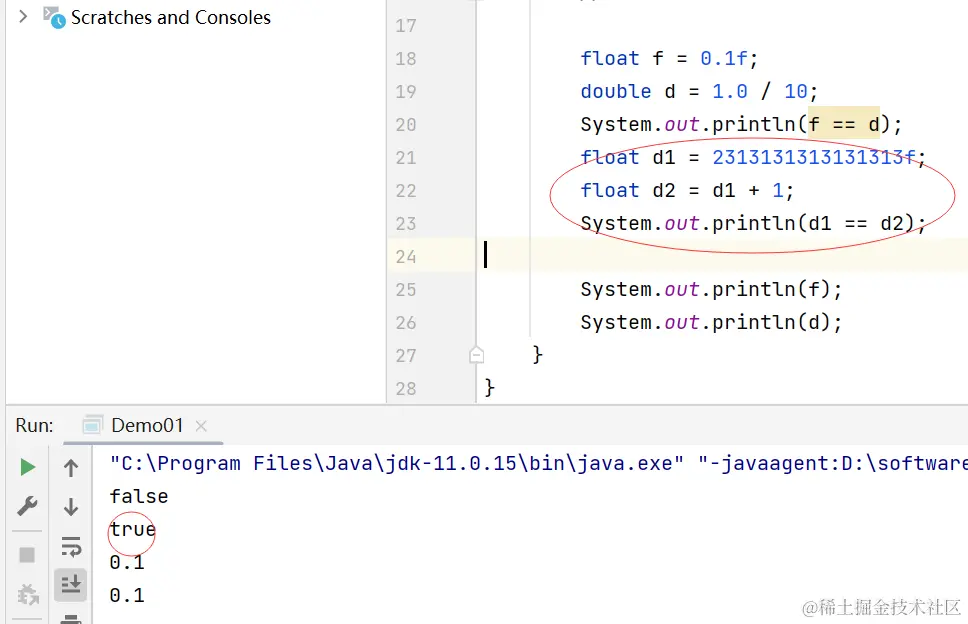Screen dimensions: 968x624
Task: Expand the Scratches and Consoles node
Action: coord(23,16)
